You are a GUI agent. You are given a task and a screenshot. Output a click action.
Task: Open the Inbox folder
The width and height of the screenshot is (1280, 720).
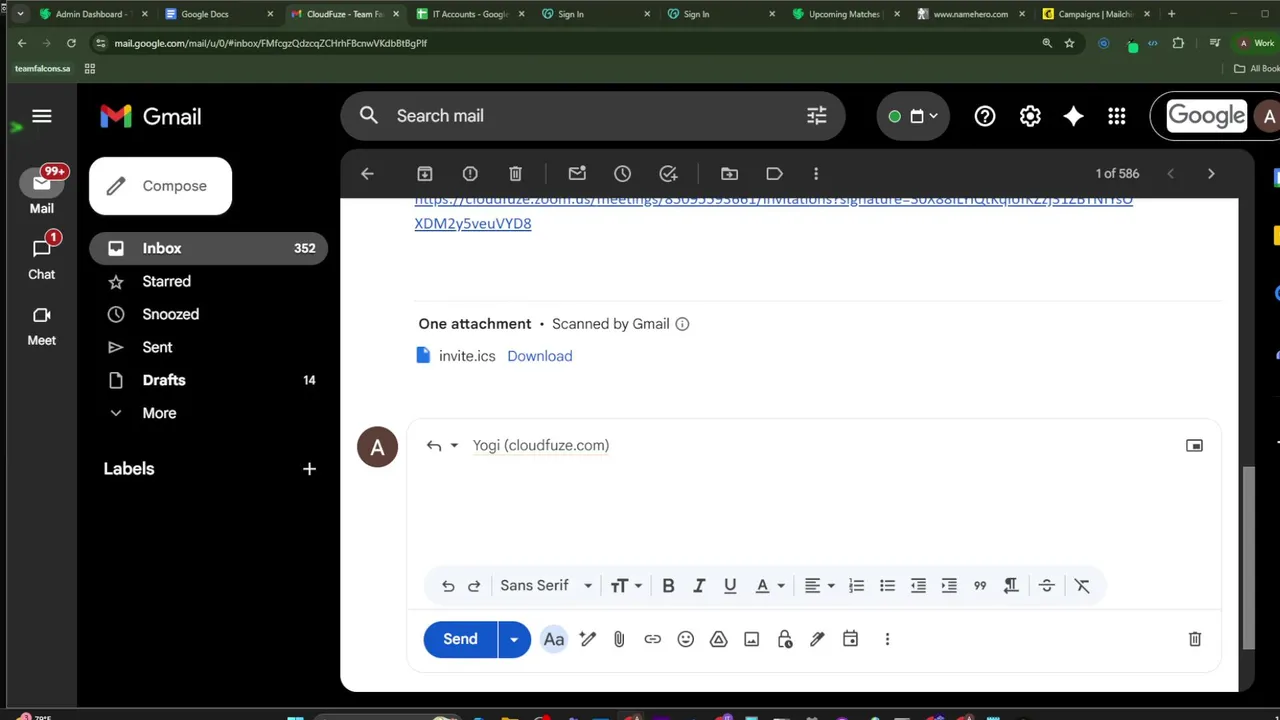[208, 248]
